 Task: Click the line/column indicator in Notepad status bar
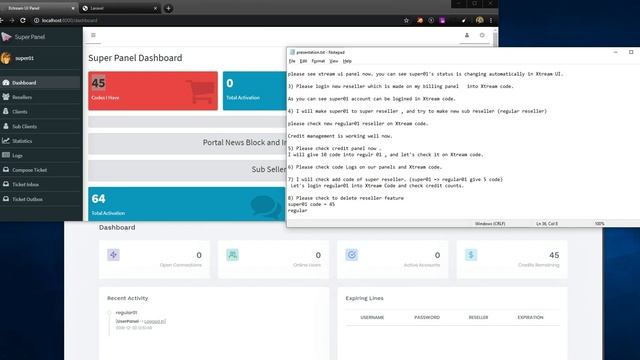(x=547, y=224)
